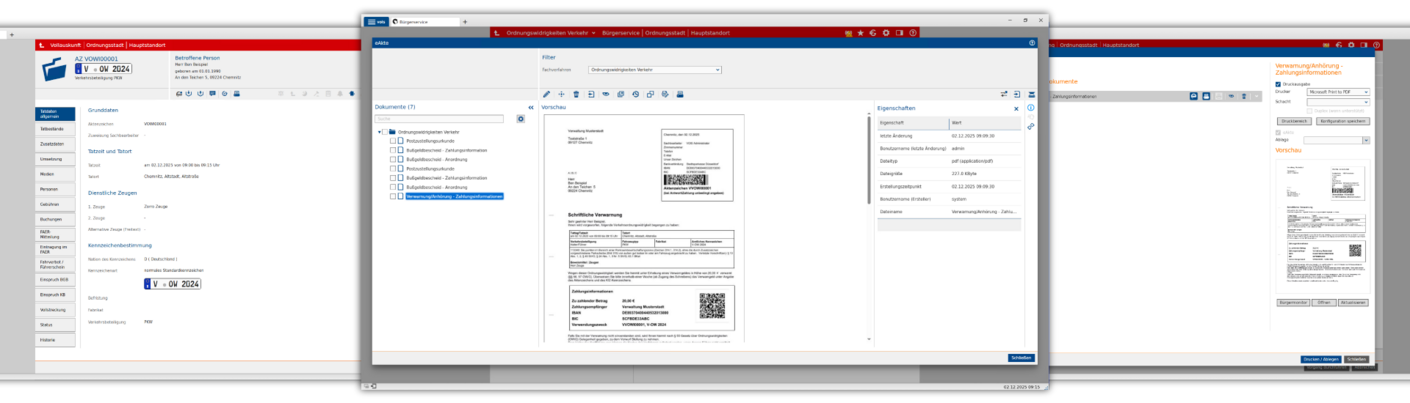Open the Bürgerservice browser tab
Screen dimensions: 1410x403
(424, 21)
